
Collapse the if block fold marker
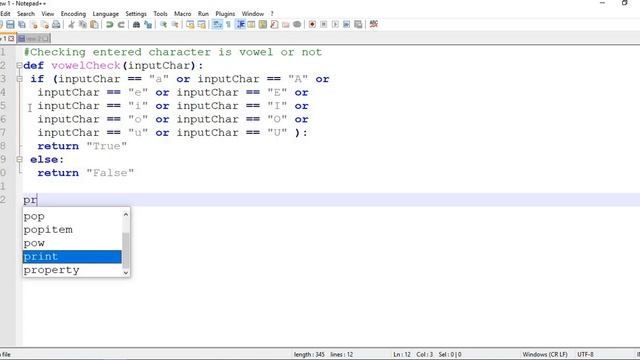[x=19, y=79]
